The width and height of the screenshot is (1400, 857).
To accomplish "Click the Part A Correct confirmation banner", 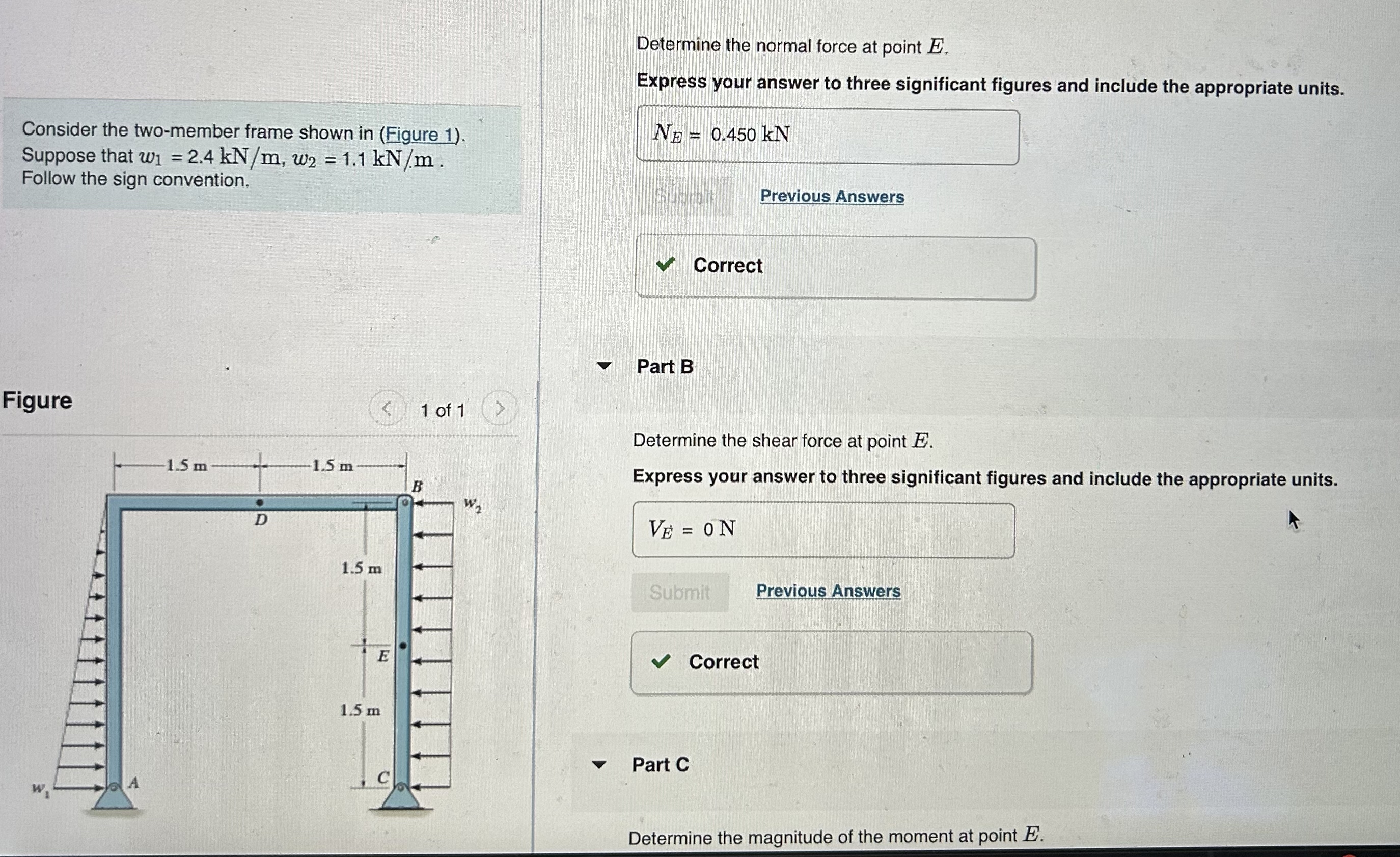I will (x=835, y=265).
